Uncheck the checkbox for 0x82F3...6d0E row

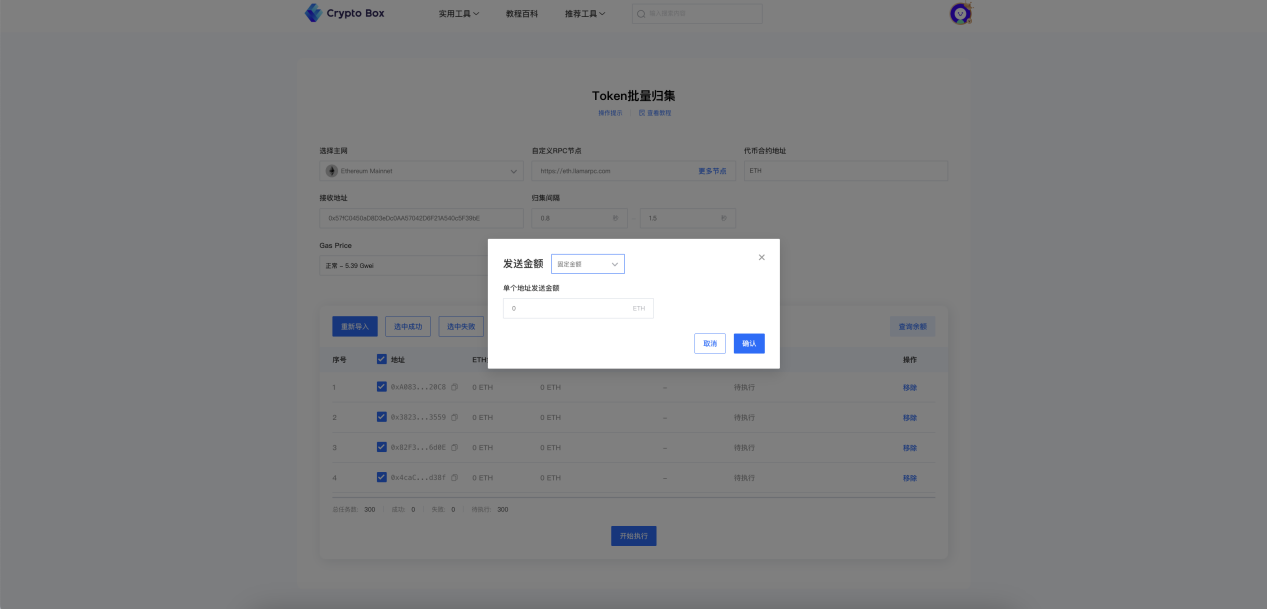pos(382,447)
